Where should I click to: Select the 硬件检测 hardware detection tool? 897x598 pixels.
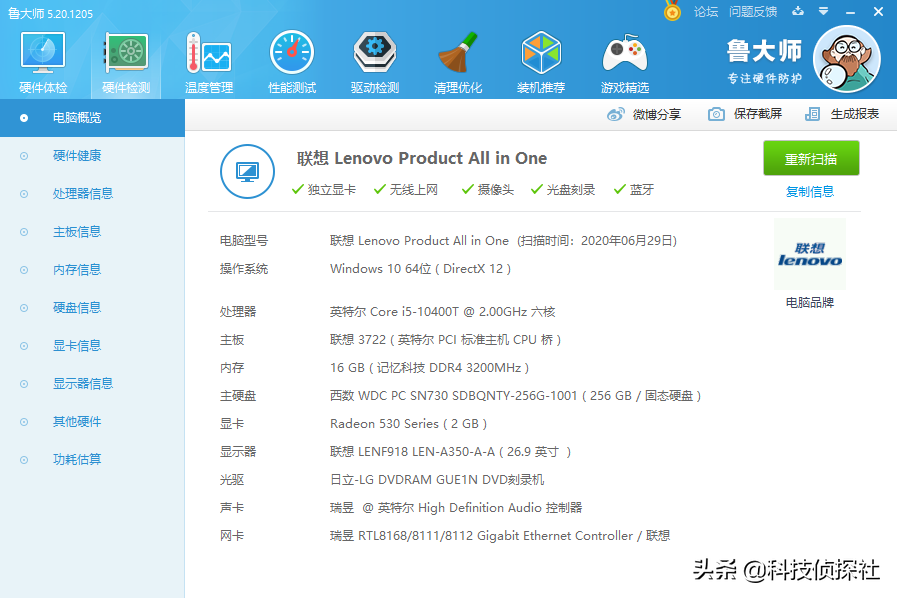125,60
